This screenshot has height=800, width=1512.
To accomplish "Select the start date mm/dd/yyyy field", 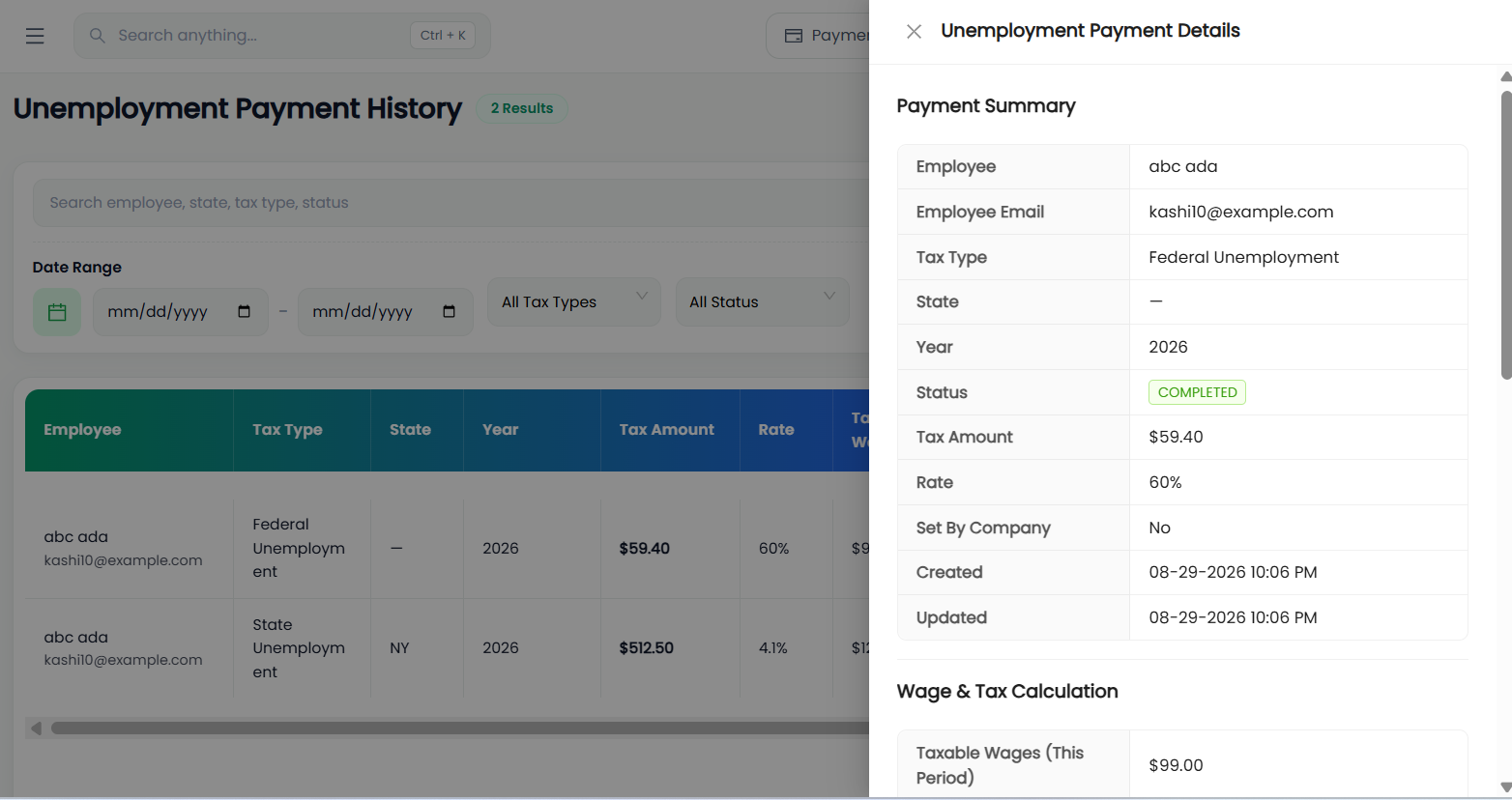I will click(181, 312).
